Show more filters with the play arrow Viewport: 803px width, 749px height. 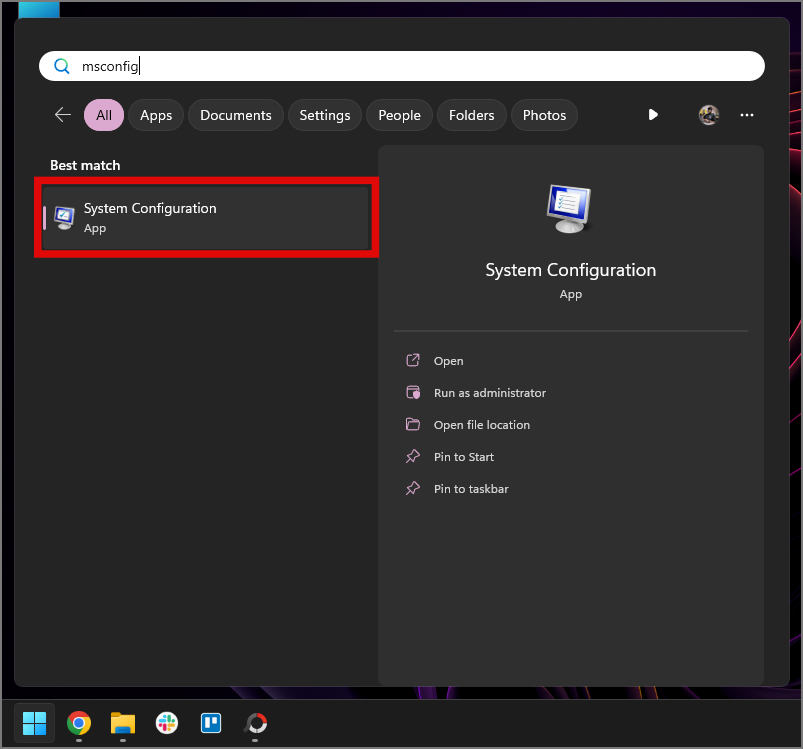[x=653, y=115]
